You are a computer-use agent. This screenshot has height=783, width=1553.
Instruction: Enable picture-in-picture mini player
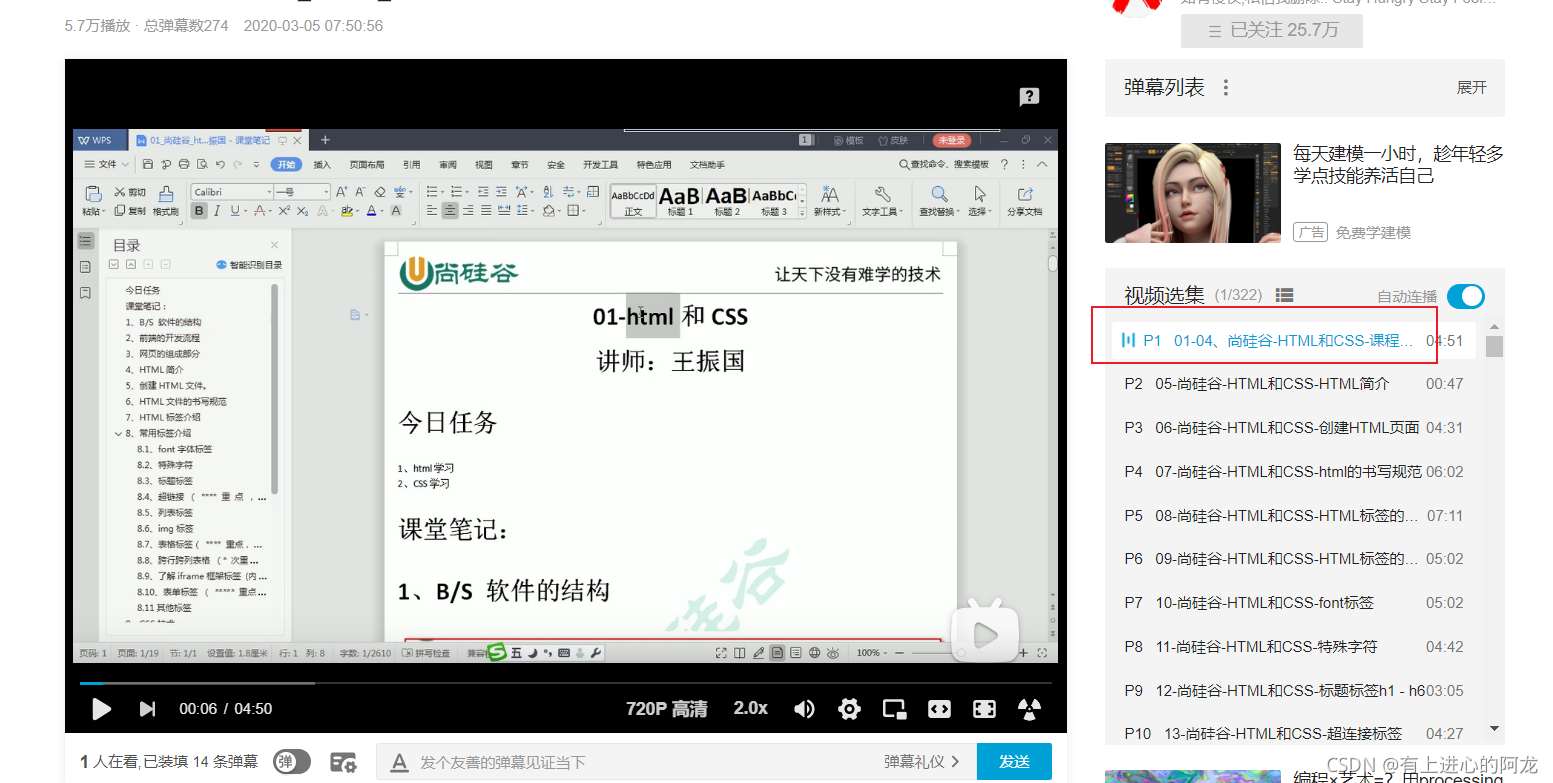pyautogui.click(x=894, y=709)
